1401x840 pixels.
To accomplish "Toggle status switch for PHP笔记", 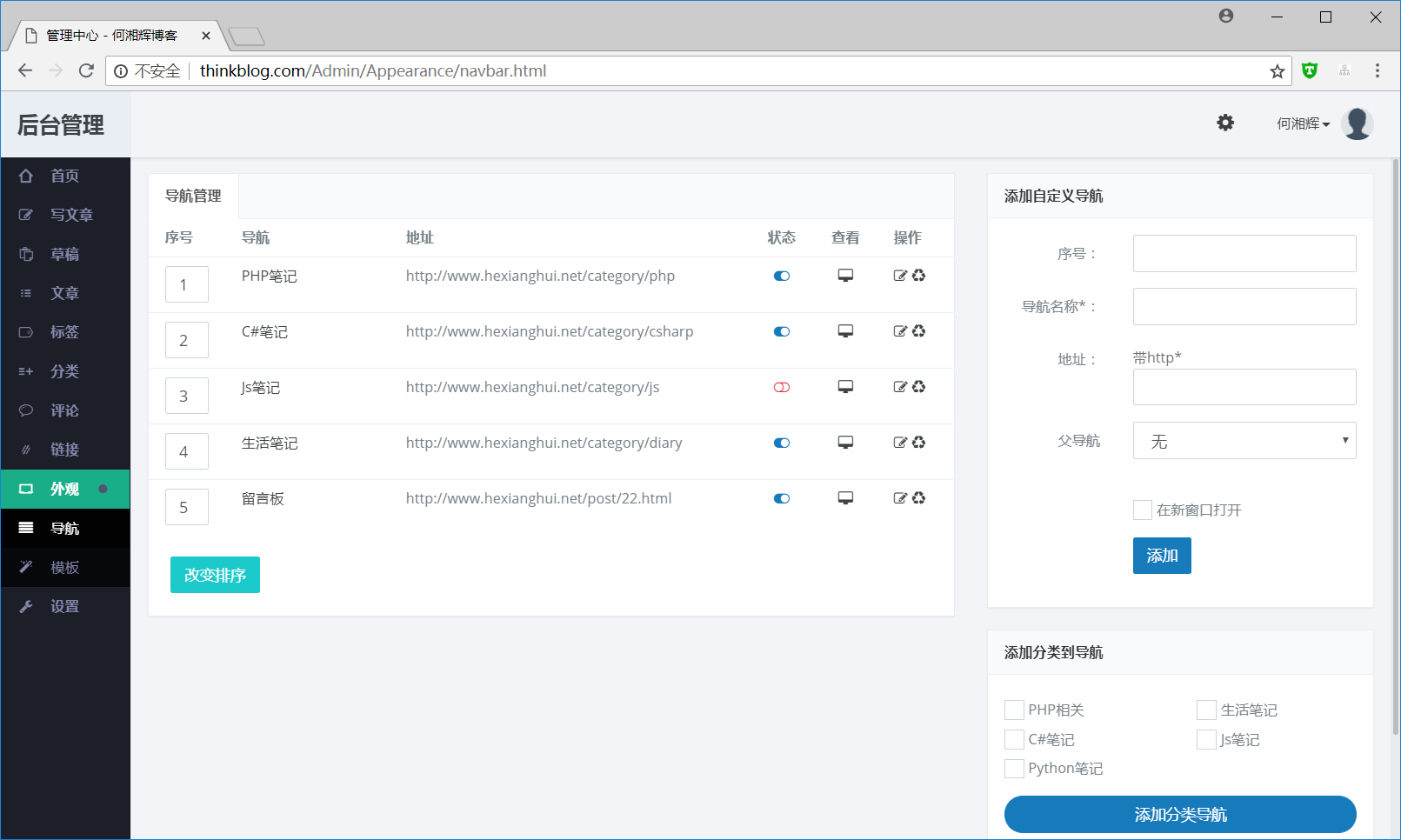I will [782, 276].
